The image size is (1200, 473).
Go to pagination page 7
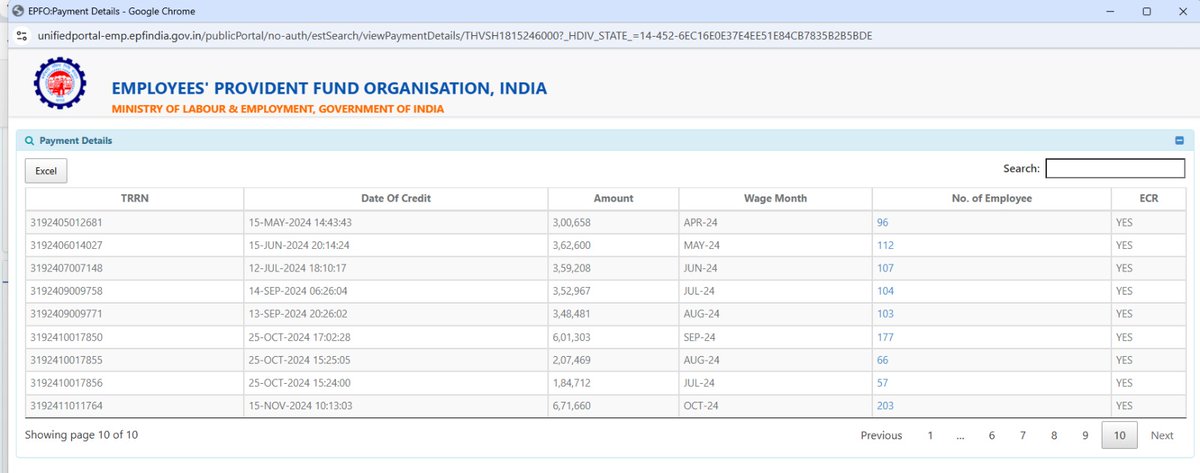[x=1023, y=435]
